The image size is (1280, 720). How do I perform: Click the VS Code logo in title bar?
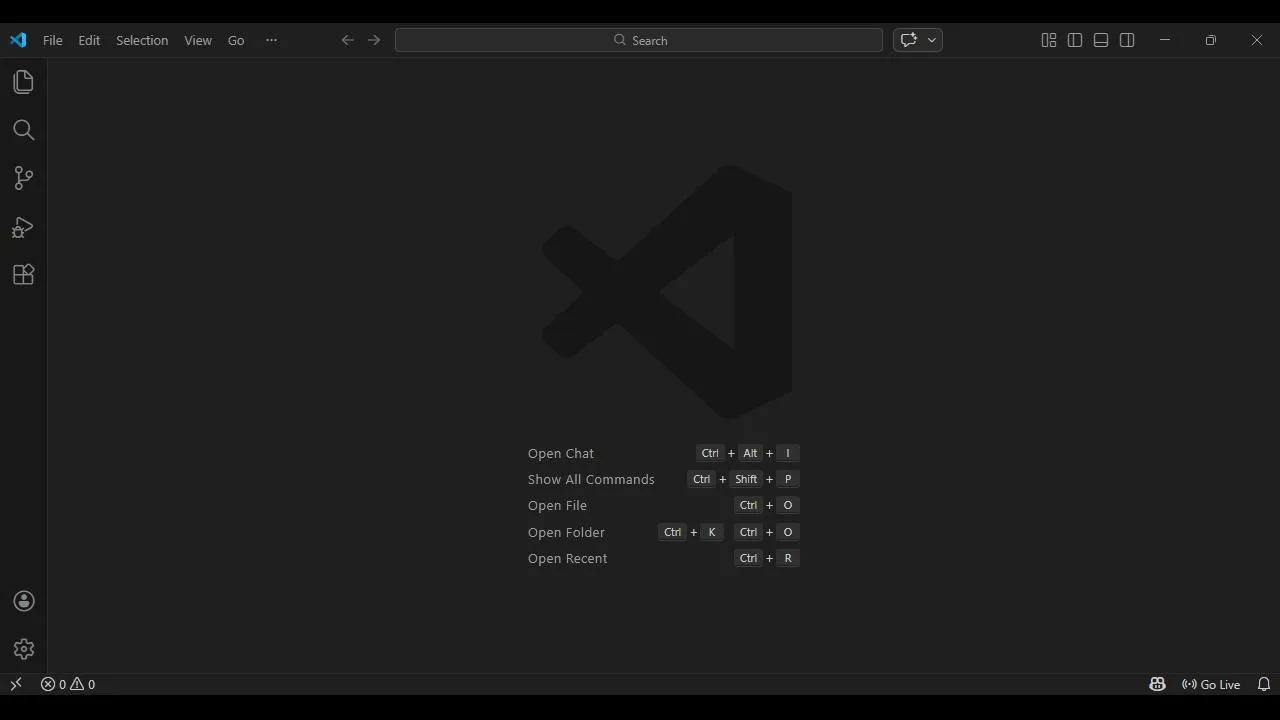click(18, 40)
